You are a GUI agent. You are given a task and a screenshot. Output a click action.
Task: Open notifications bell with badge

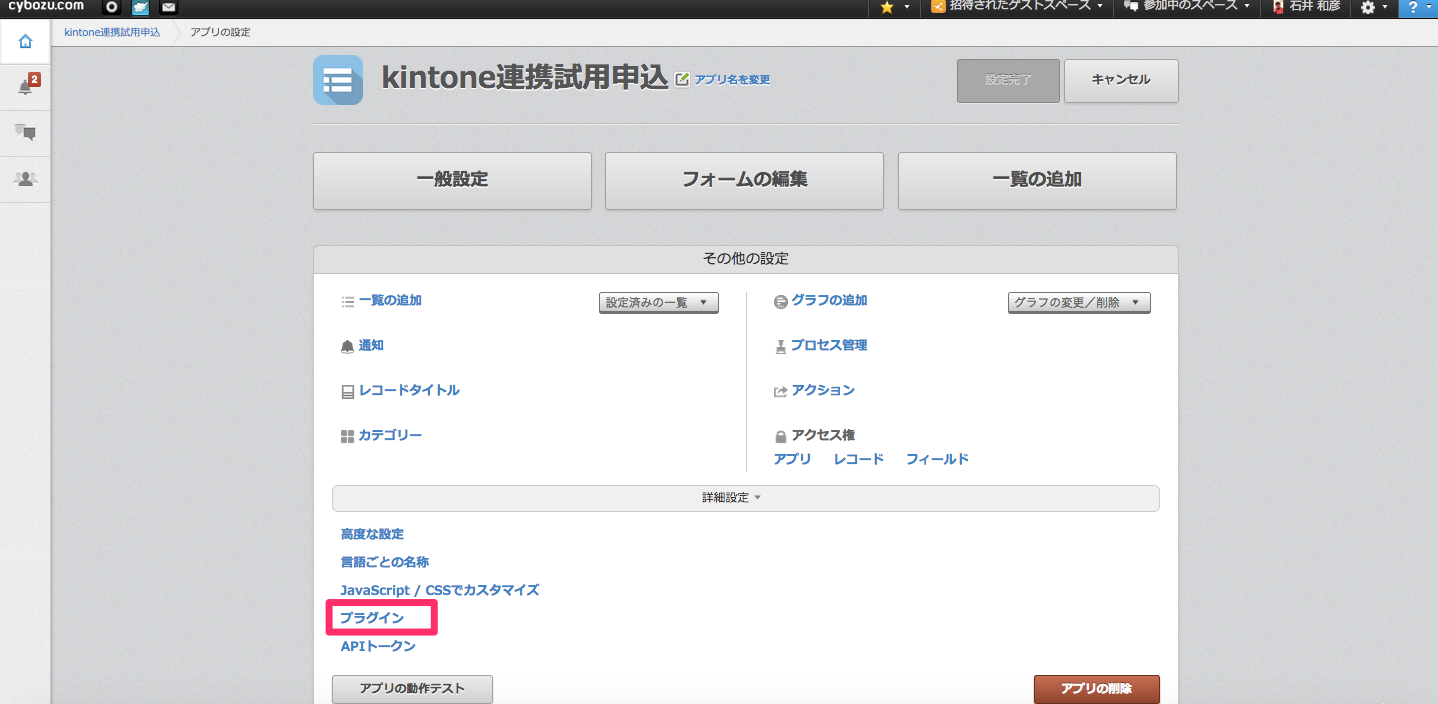click(26, 87)
